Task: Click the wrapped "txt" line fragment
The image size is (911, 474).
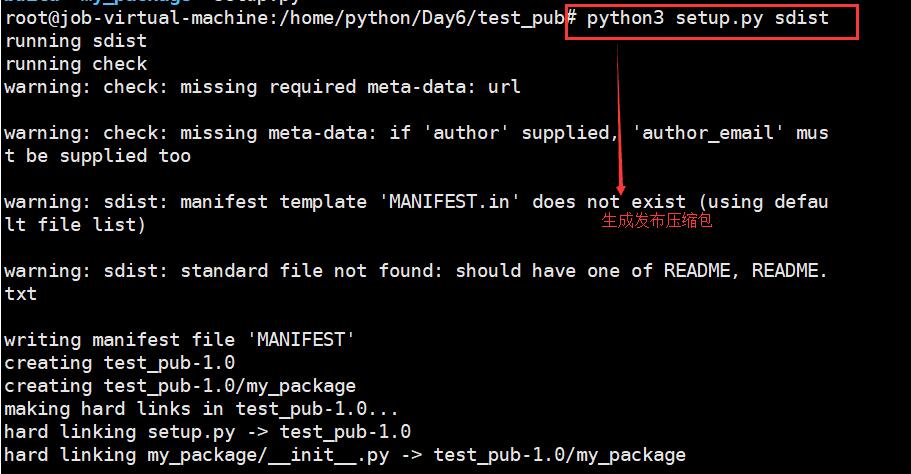Action: pyautogui.click(x=21, y=294)
